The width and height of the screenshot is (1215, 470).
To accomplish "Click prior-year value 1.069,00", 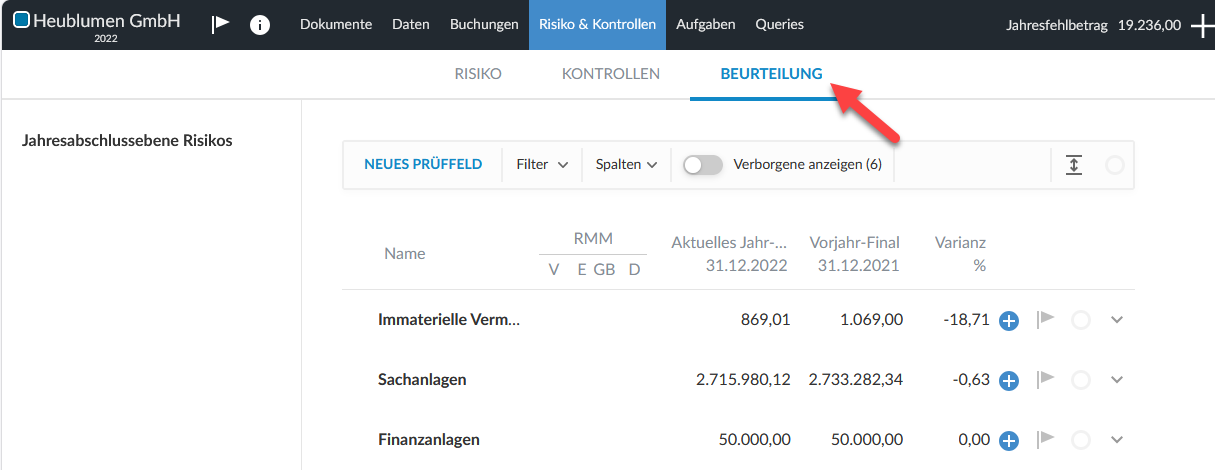I will tap(872, 320).
